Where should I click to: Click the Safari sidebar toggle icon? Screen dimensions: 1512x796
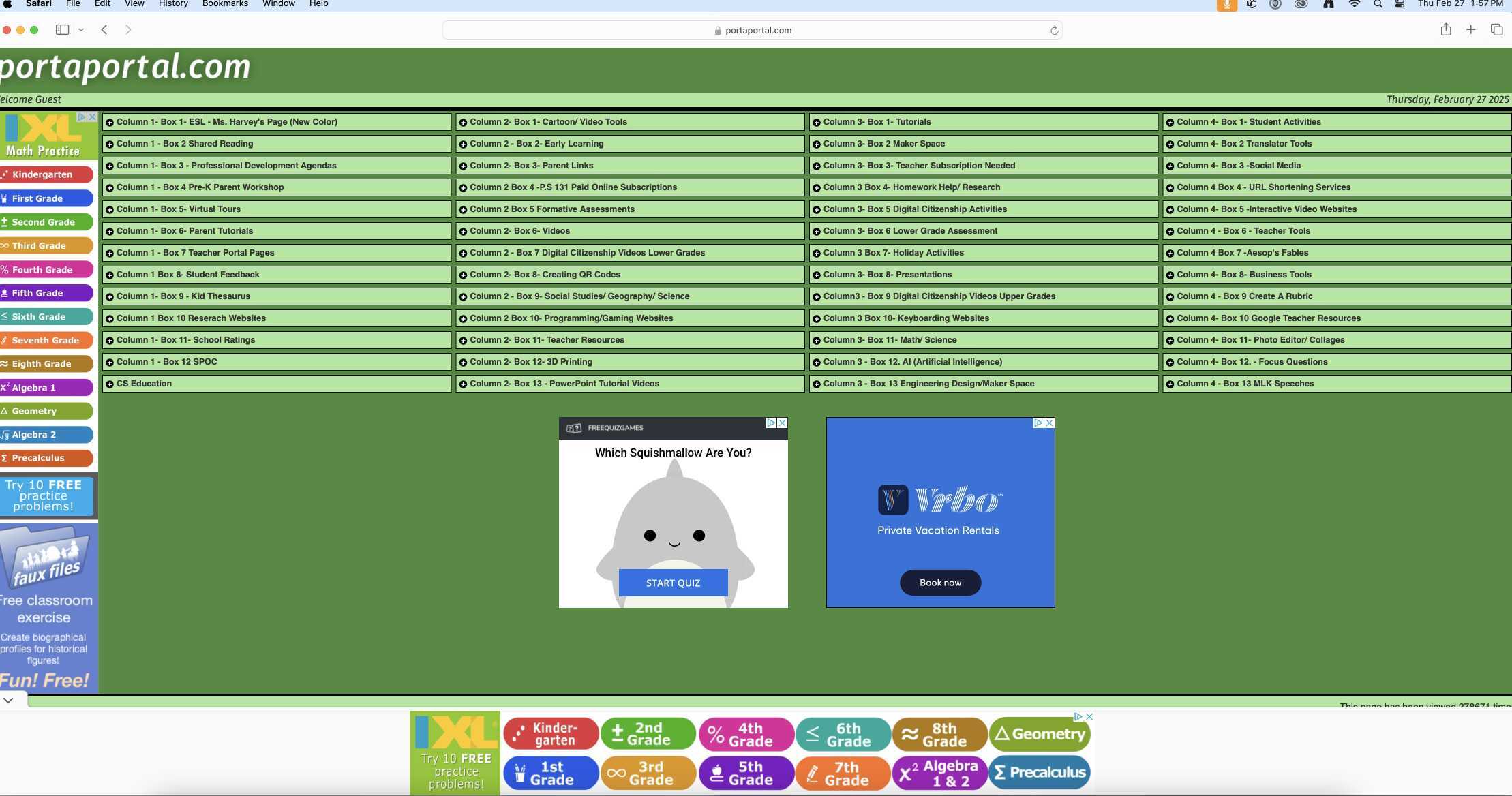pyautogui.click(x=62, y=30)
